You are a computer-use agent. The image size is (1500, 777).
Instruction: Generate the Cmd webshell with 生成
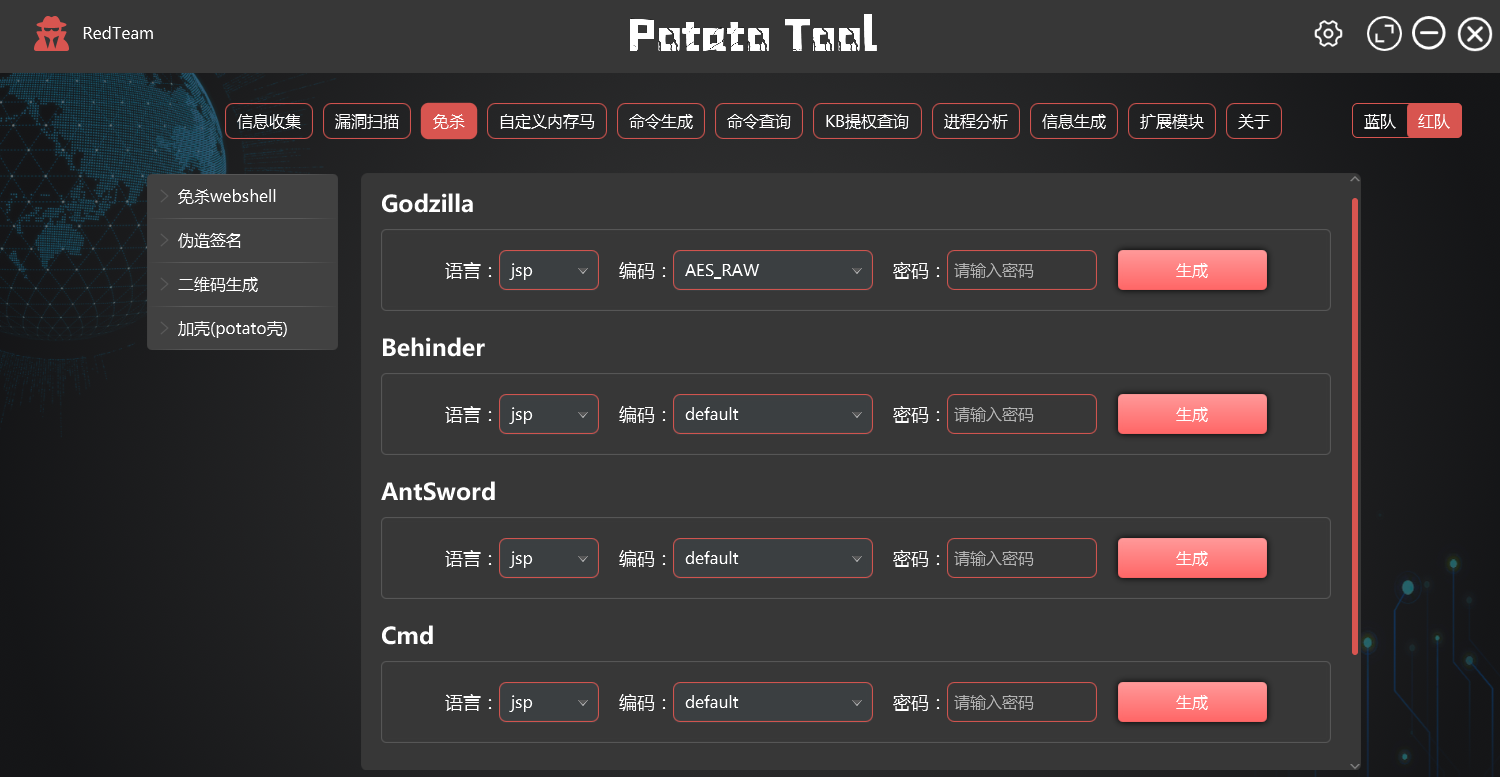pyautogui.click(x=1192, y=702)
